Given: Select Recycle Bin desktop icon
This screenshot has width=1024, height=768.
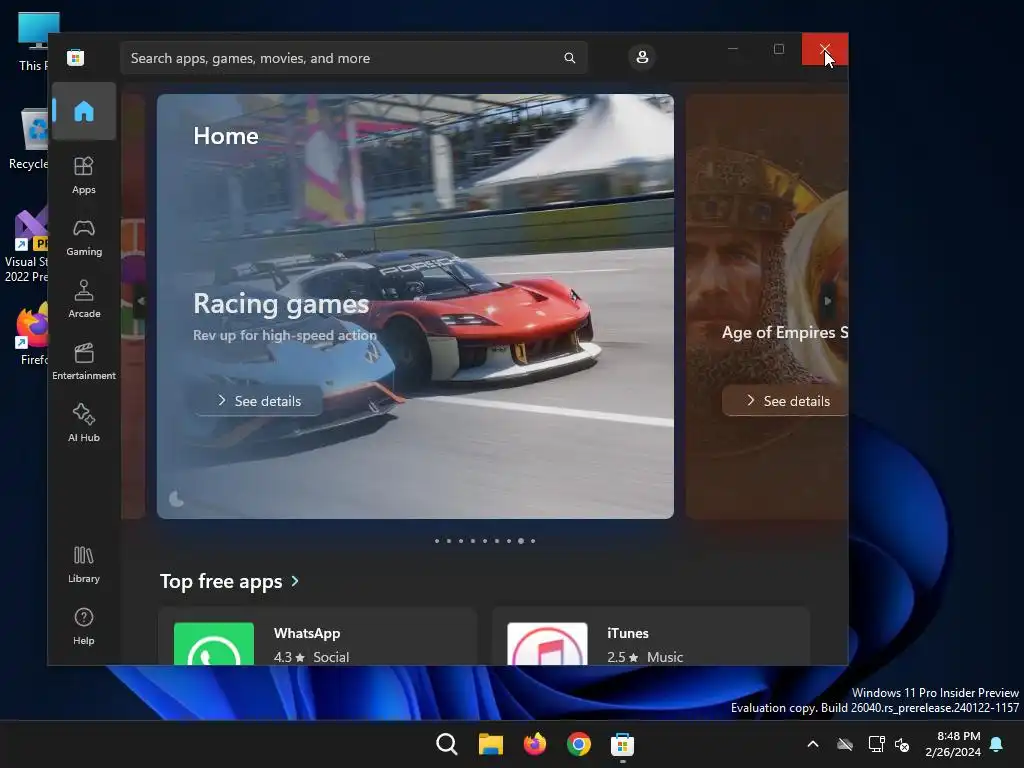Looking at the screenshot, I should (29, 139).
